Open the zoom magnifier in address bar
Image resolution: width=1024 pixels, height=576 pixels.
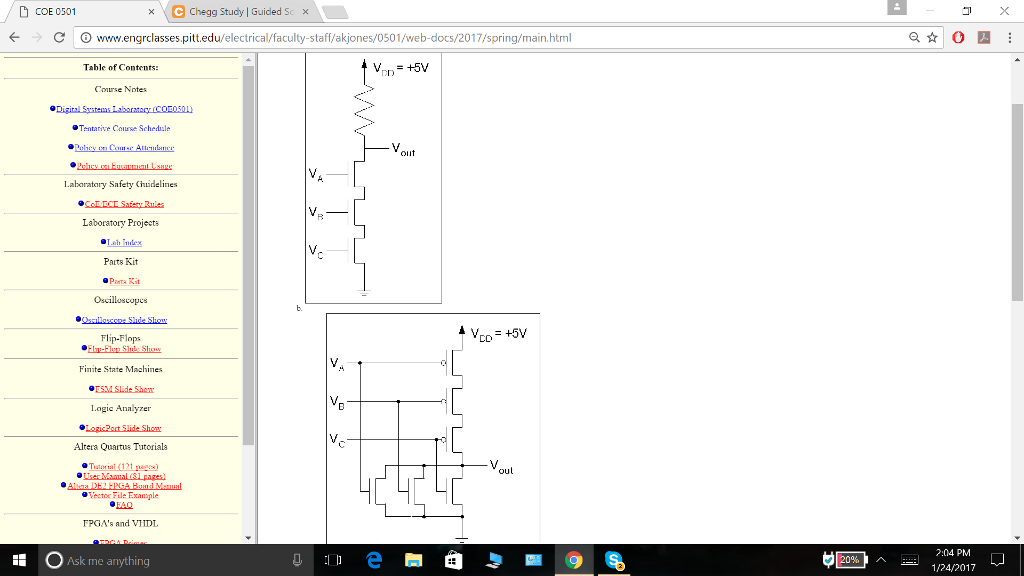coord(914,38)
